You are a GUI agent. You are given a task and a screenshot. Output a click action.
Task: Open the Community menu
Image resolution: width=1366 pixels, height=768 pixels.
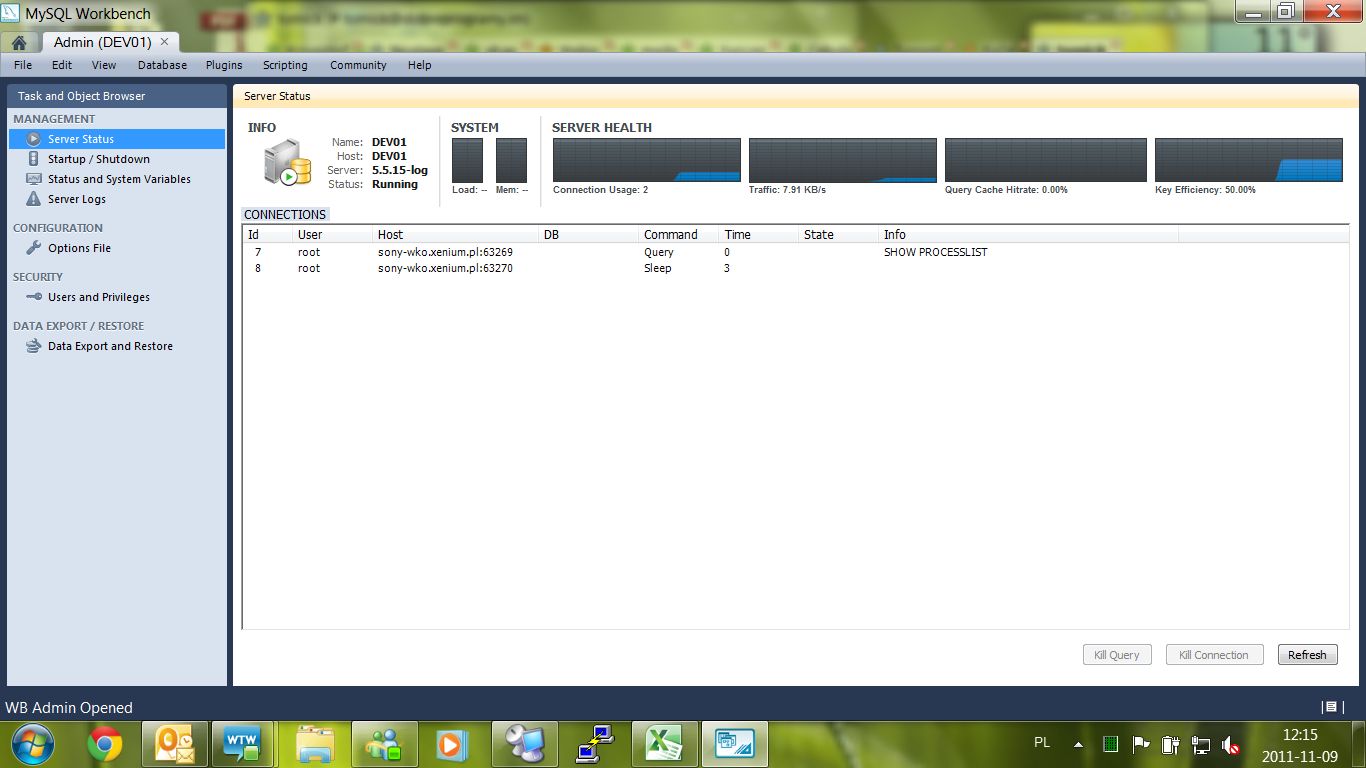pos(358,65)
